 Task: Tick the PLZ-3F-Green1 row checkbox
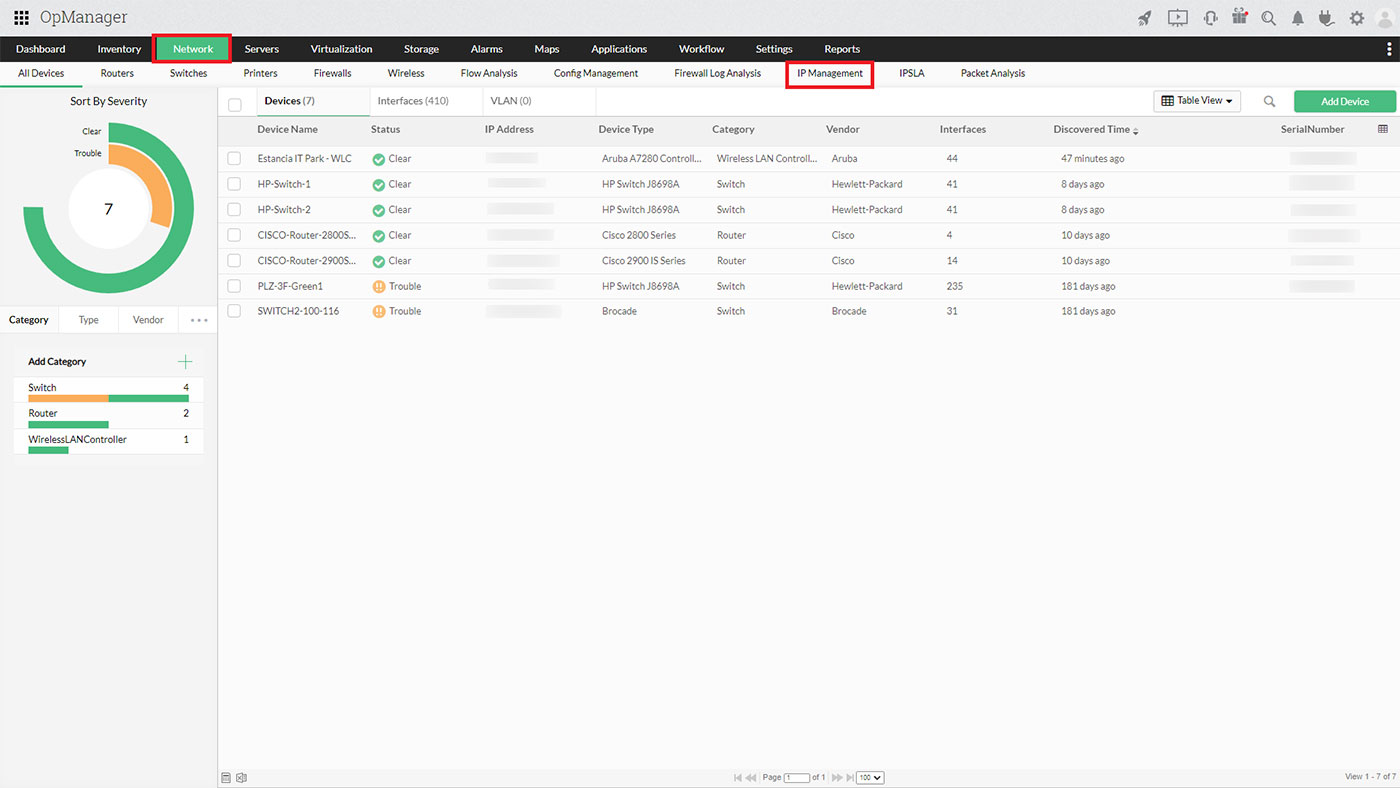click(234, 286)
